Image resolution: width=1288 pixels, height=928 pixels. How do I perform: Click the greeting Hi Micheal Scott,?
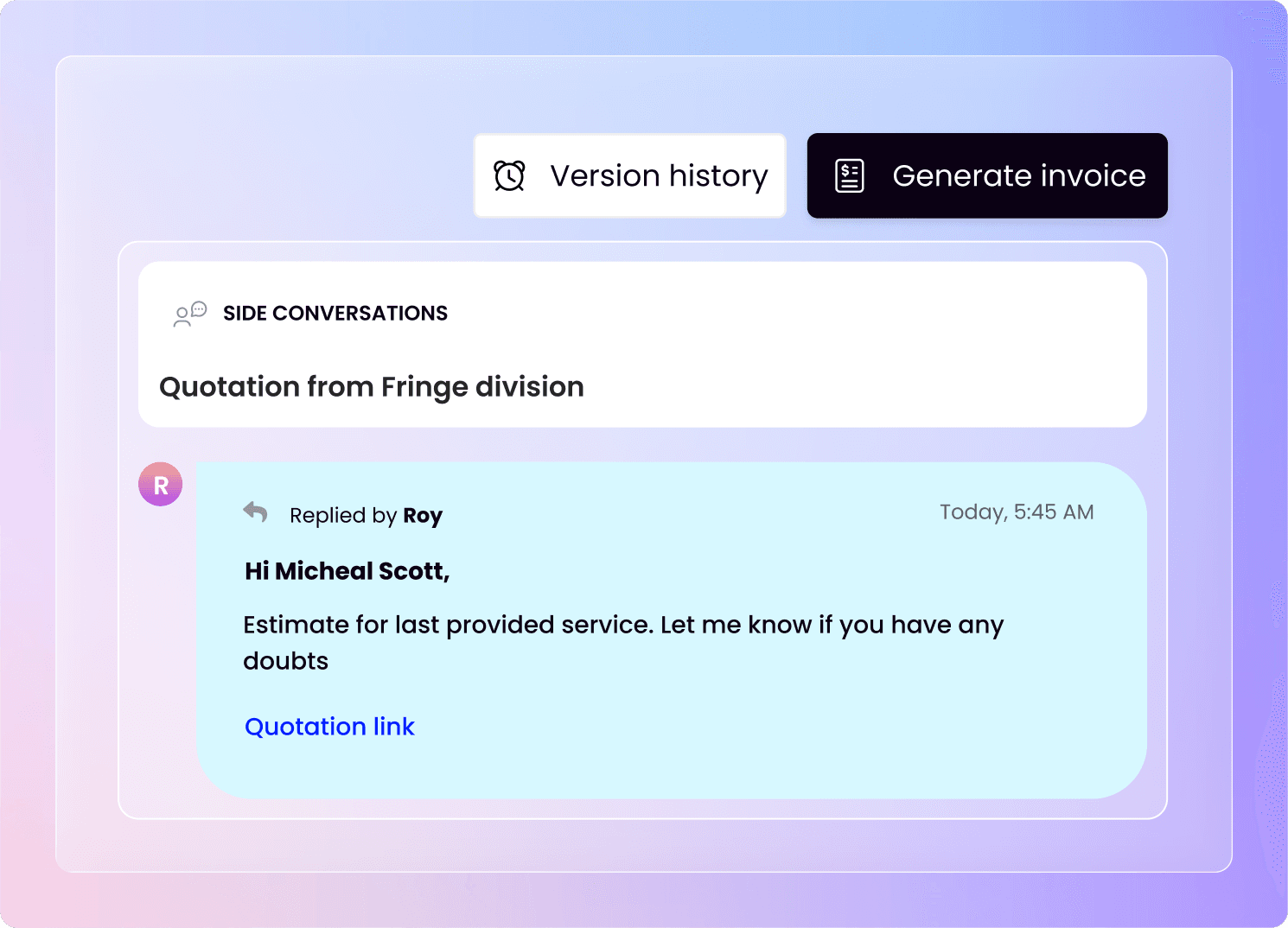point(348,571)
